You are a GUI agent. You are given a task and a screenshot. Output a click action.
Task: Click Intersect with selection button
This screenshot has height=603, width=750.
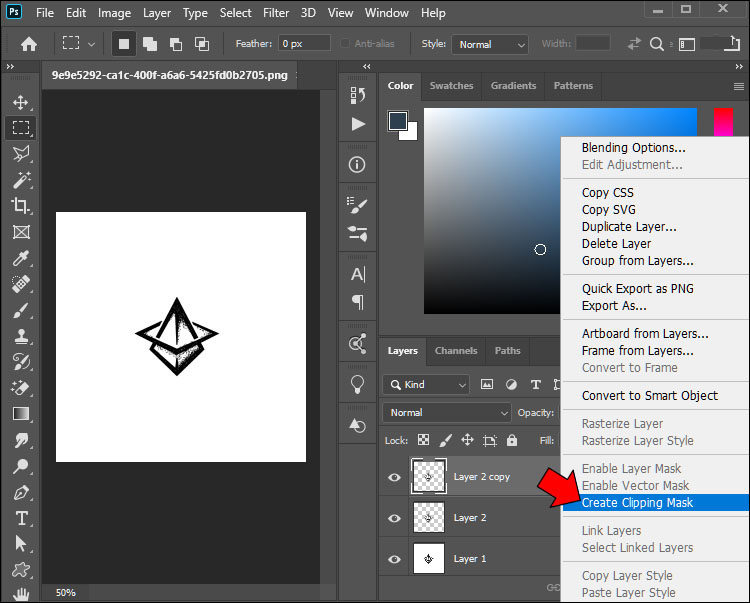tap(202, 44)
